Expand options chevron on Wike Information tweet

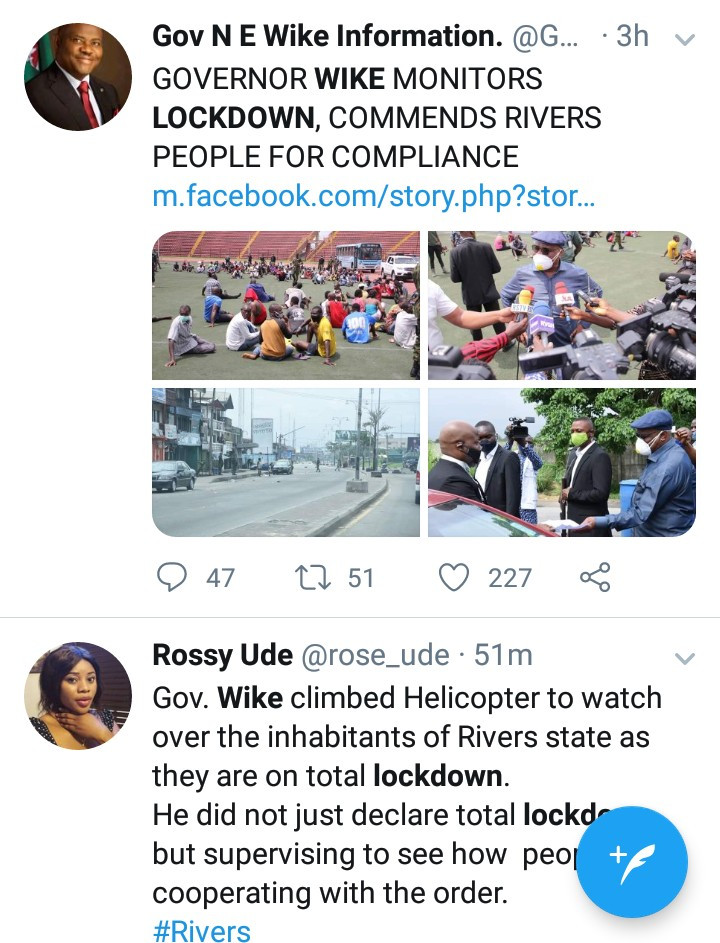click(685, 41)
